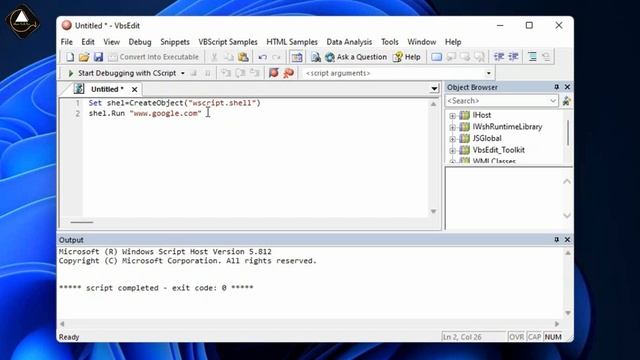Open the Edit menu
640x360 pixels.
click(x=88, y=42)
